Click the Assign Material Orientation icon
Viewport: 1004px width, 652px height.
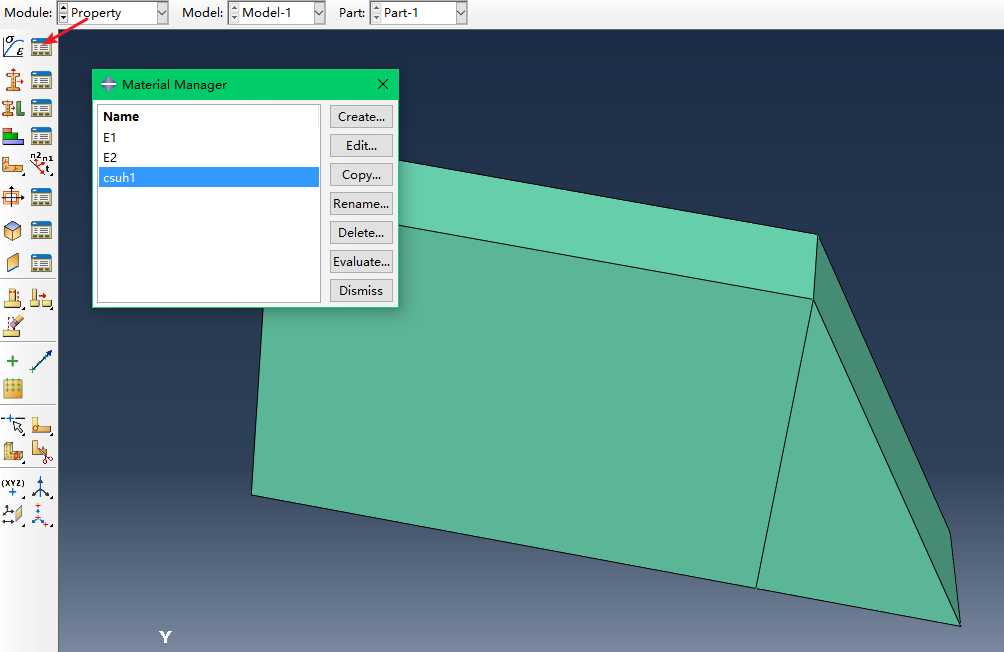(13, 165)
